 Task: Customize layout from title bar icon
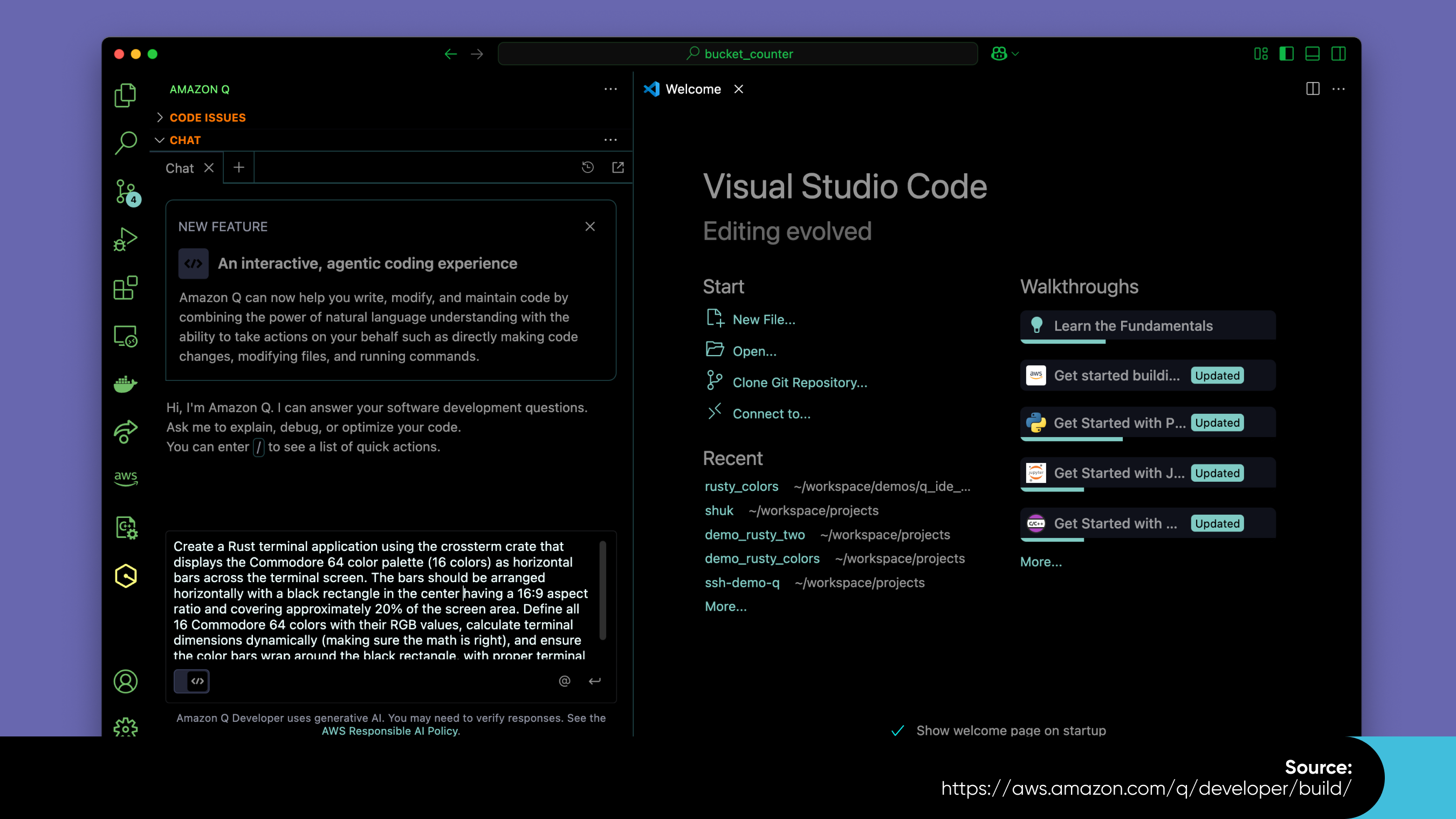(x=1260, y=54)
